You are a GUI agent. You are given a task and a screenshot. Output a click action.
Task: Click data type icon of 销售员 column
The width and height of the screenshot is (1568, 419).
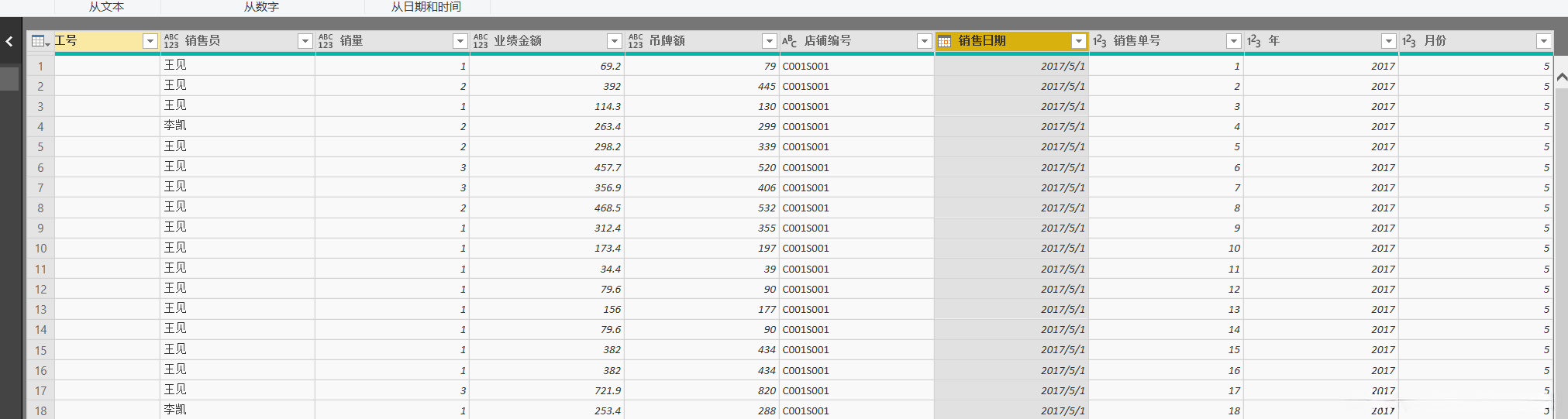(171, 41)
